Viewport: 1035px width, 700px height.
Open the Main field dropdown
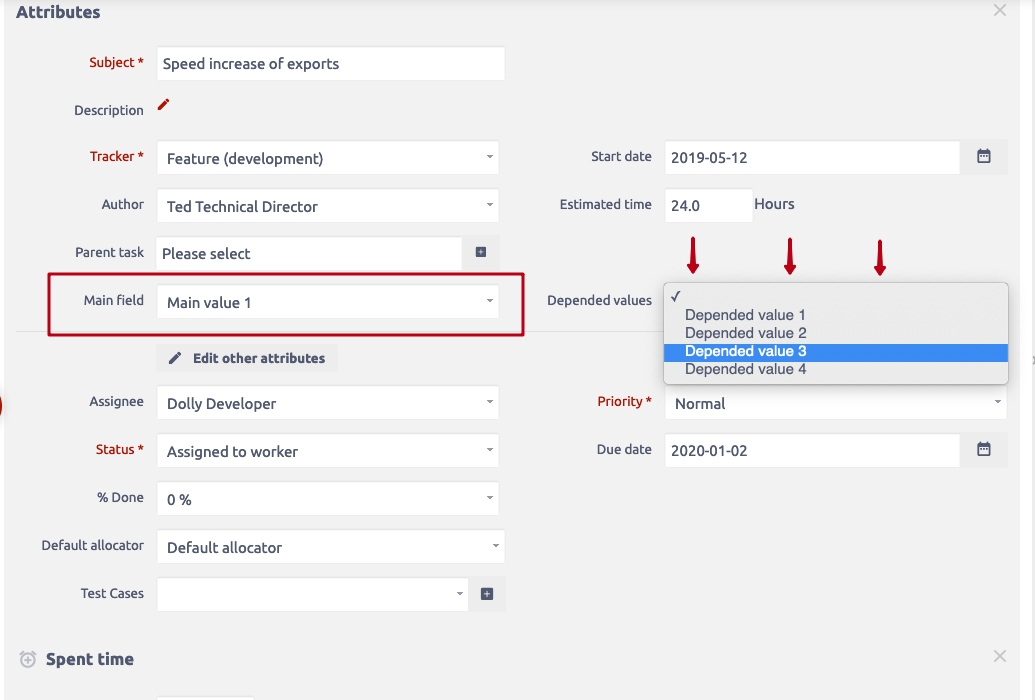tap(327, 302)
